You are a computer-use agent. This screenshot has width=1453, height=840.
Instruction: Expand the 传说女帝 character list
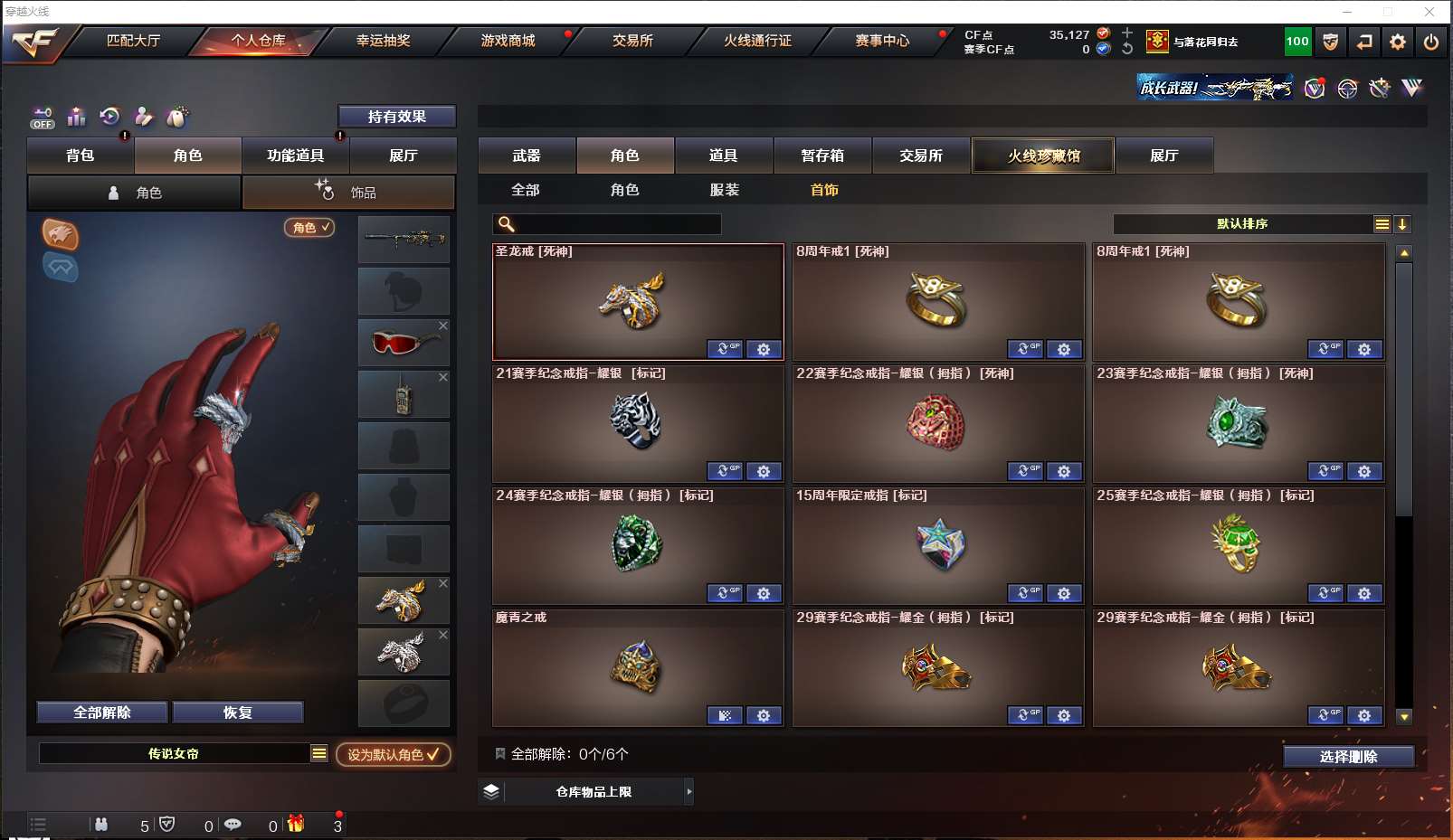(319, 753)
